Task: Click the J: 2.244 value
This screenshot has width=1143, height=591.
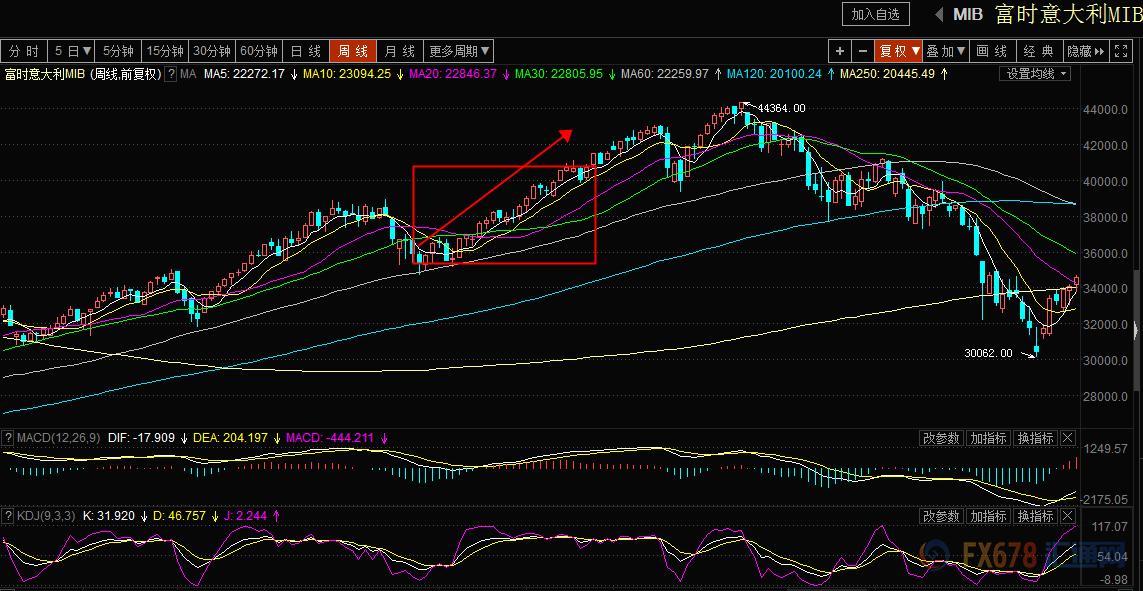Action: pos(246,516)
